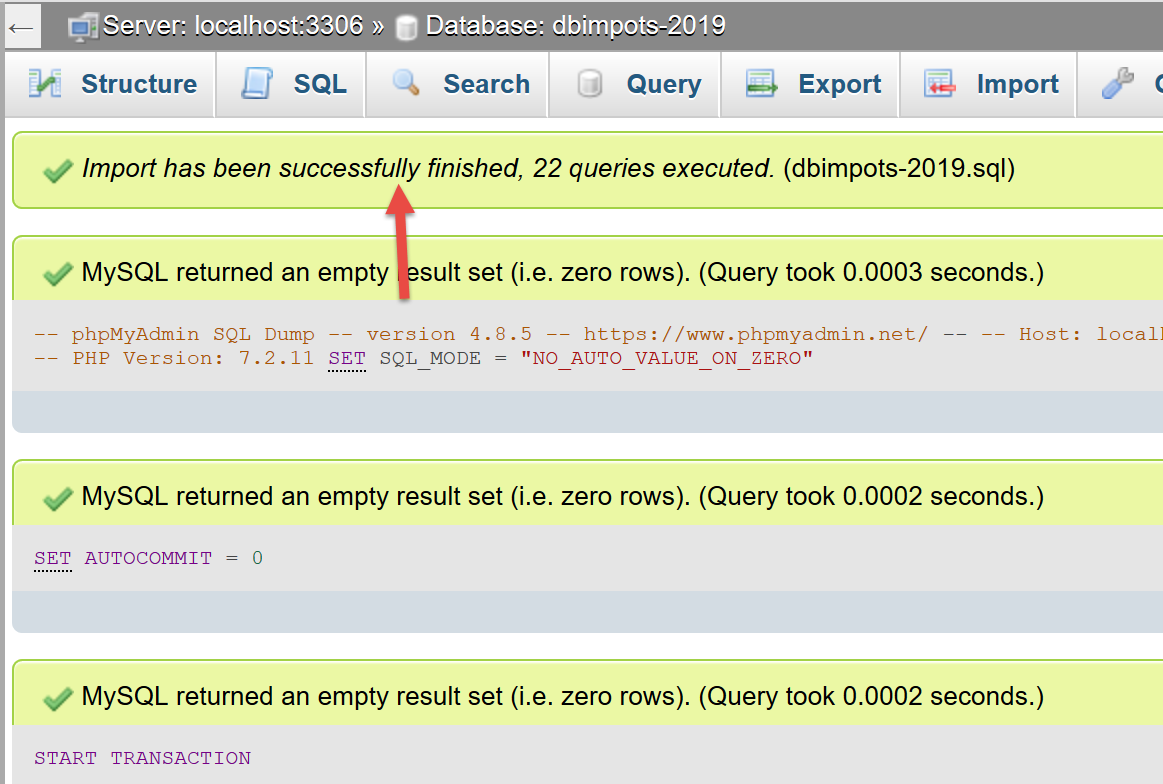Click the SET keyword before SQL_MODE
Screen dimensions: 1163x784
[347, 358]
